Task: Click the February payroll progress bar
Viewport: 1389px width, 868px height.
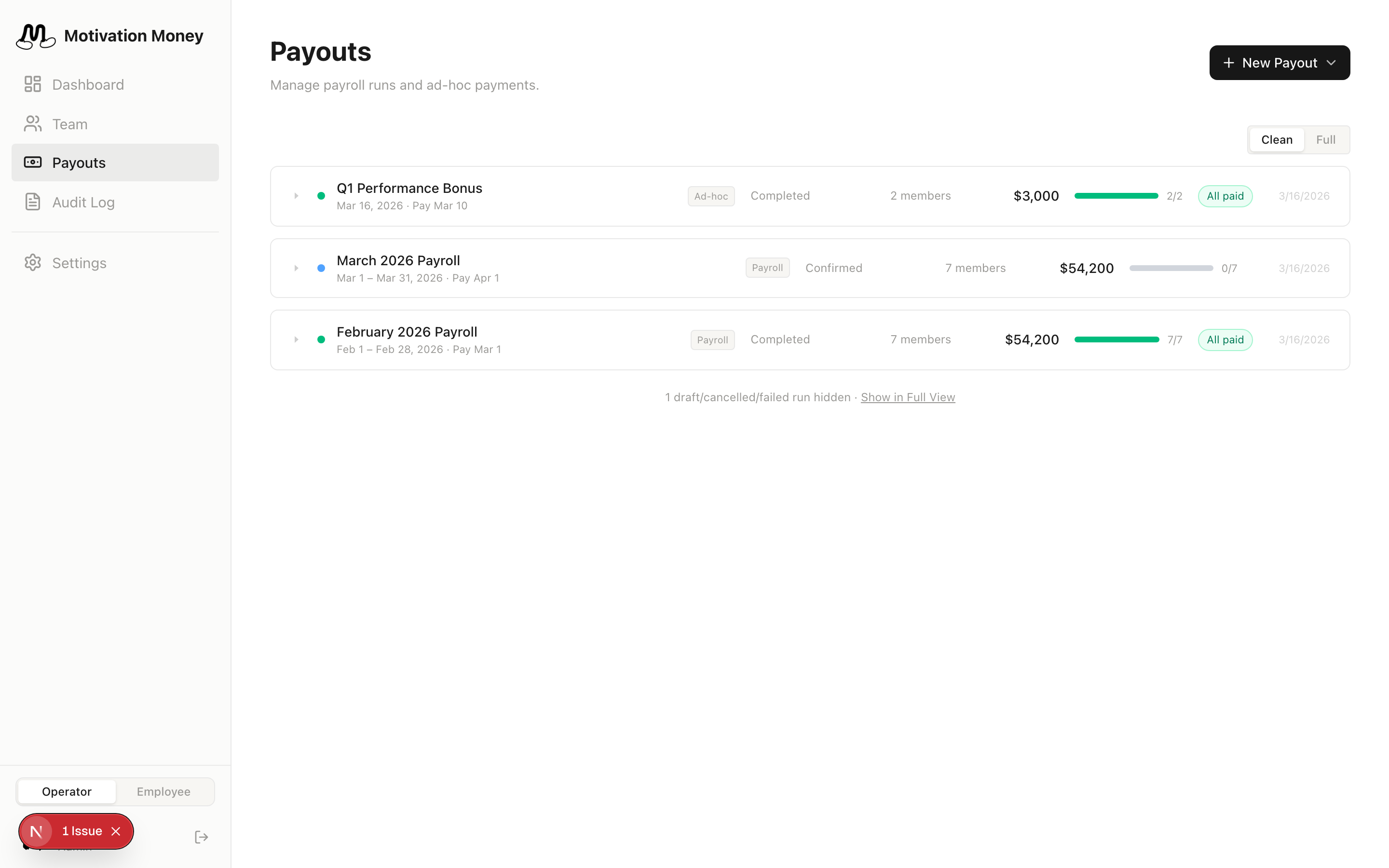Action: tap(1117, 339)
